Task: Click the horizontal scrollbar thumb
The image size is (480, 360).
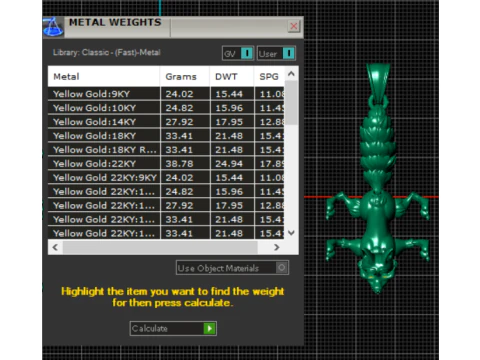Action: tap(160, 247)
